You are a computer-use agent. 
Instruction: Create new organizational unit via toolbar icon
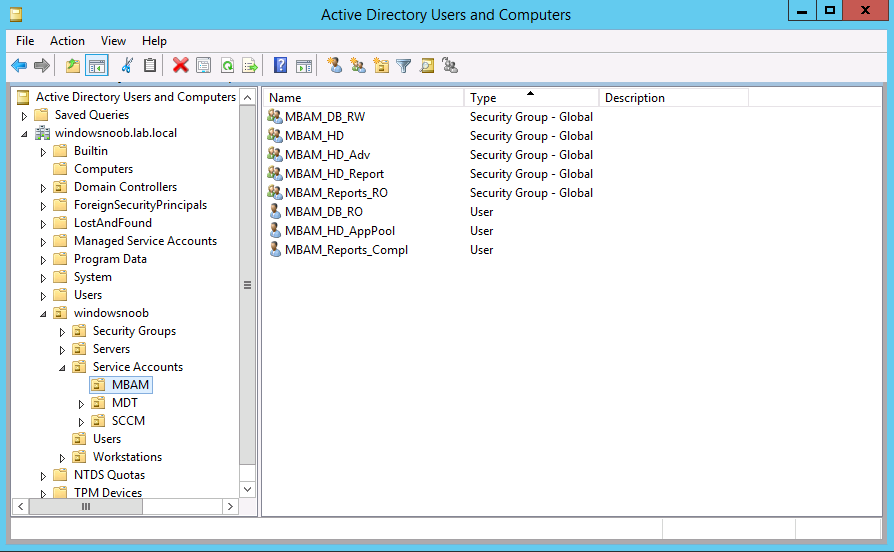coord(381,66)
